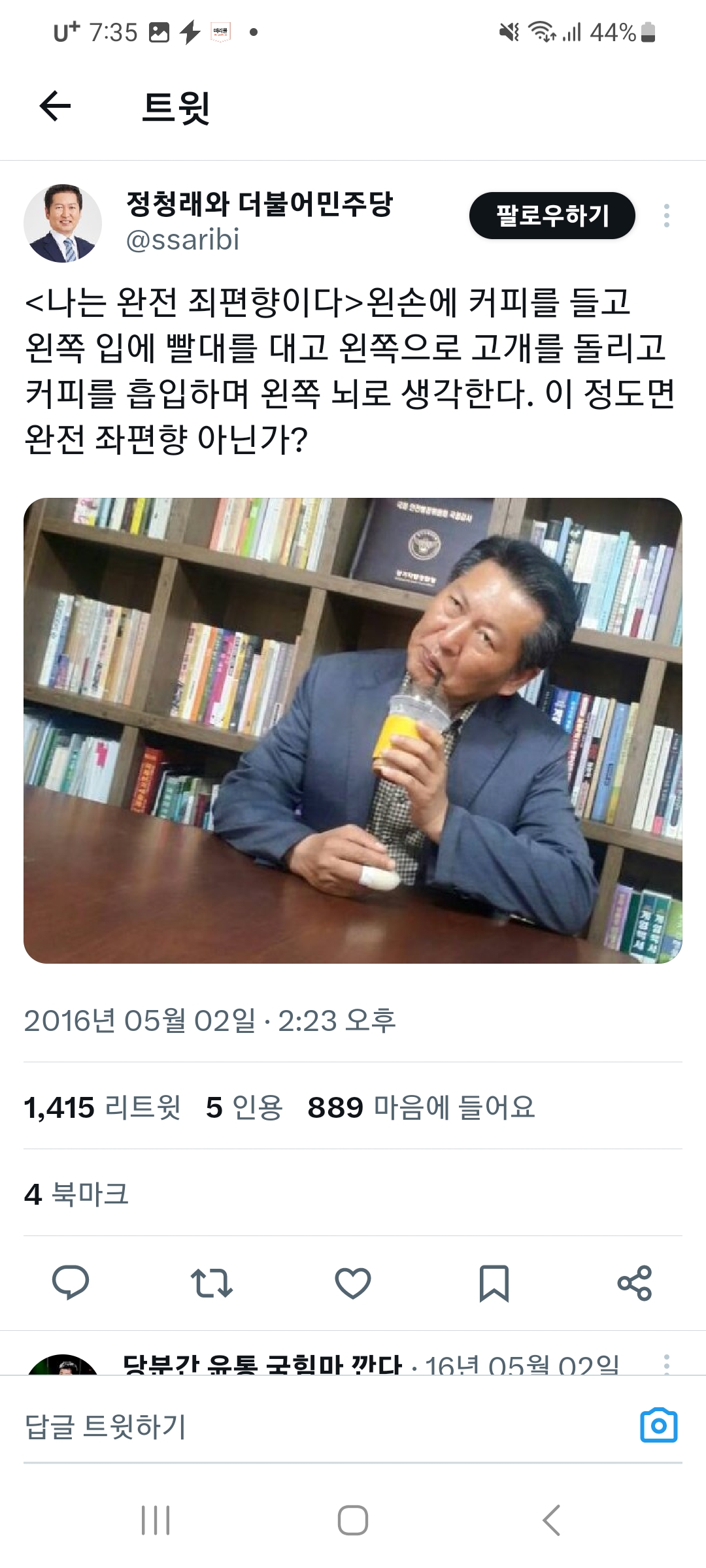Open the author's profile avatar
Image resolution: width=706 pixels, height=1568 pixels.
pyautogui.click(x=63, y=223)
